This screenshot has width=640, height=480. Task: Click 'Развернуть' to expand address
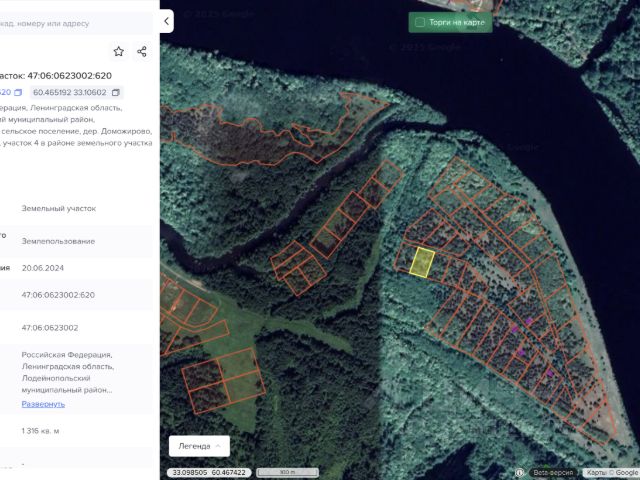[43, 404]
